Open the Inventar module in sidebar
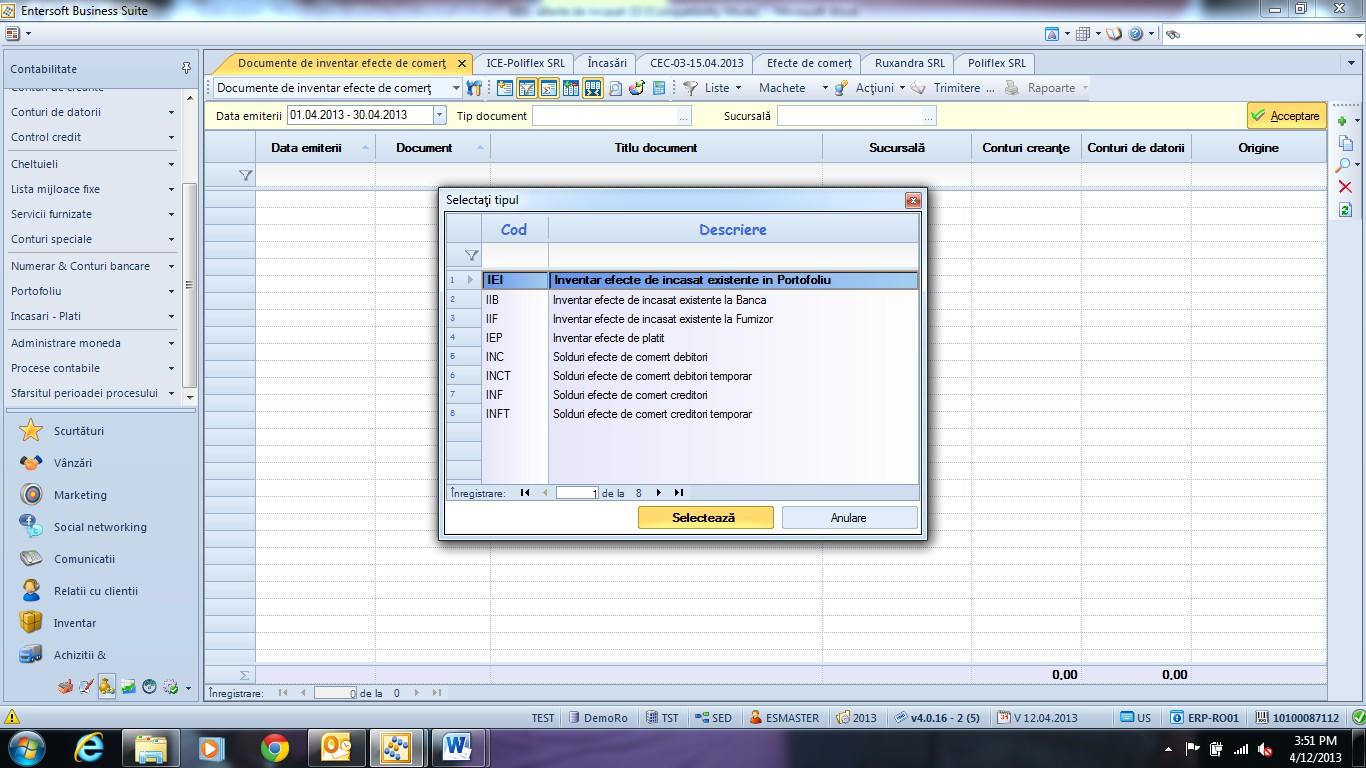Image resolution: width=1366 pixels, height=768 pixels. tap(75, 623)
